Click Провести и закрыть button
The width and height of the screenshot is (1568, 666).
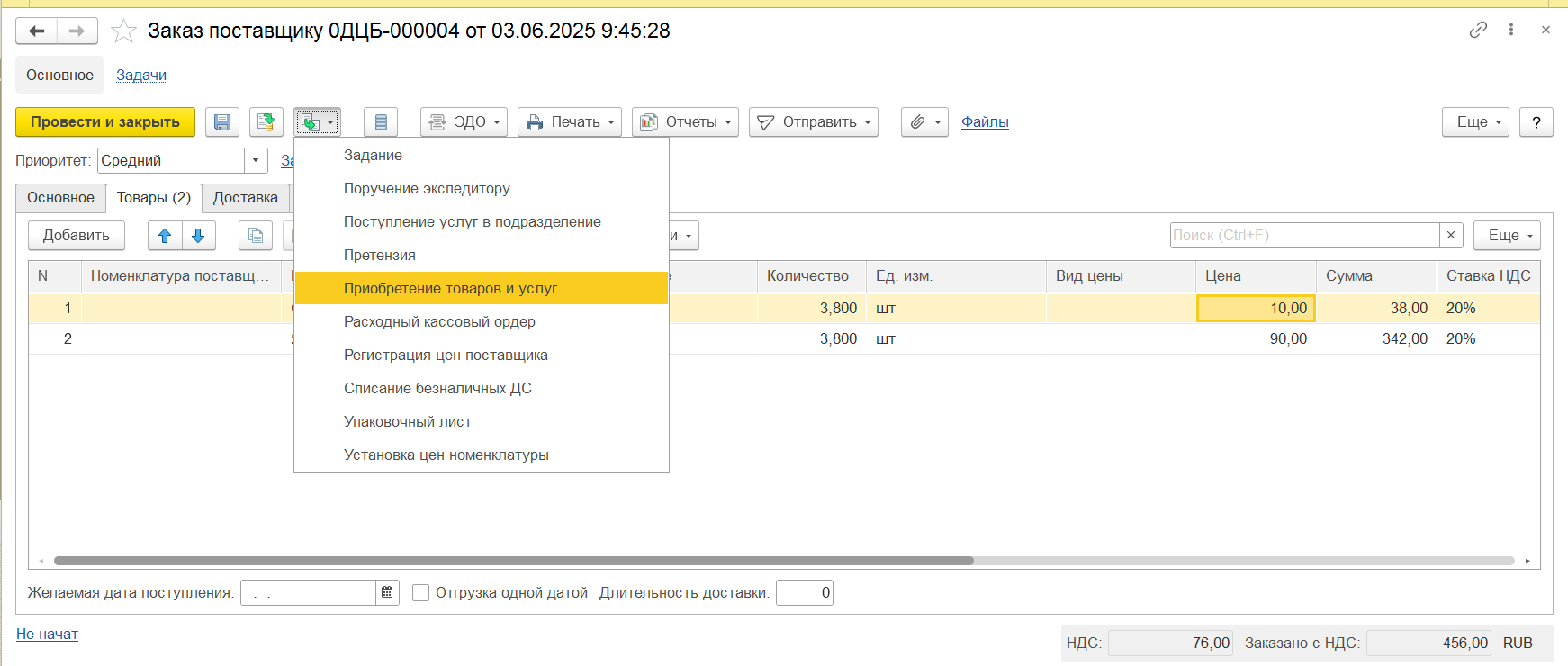pos(105,122)
